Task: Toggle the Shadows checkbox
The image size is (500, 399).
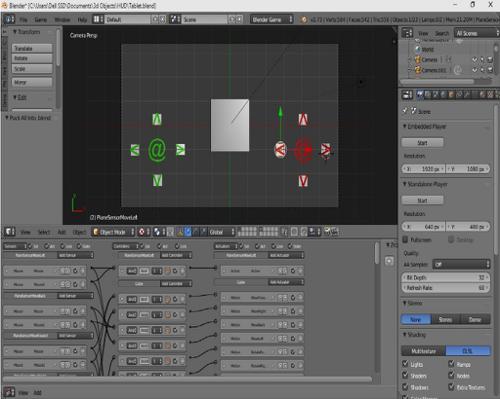Action: pos(405,387)
